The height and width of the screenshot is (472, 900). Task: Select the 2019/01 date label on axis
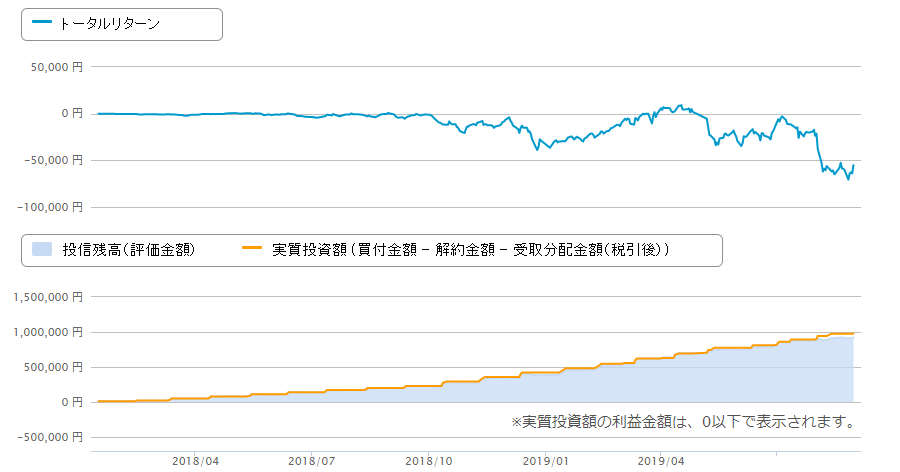coord(545,461)
